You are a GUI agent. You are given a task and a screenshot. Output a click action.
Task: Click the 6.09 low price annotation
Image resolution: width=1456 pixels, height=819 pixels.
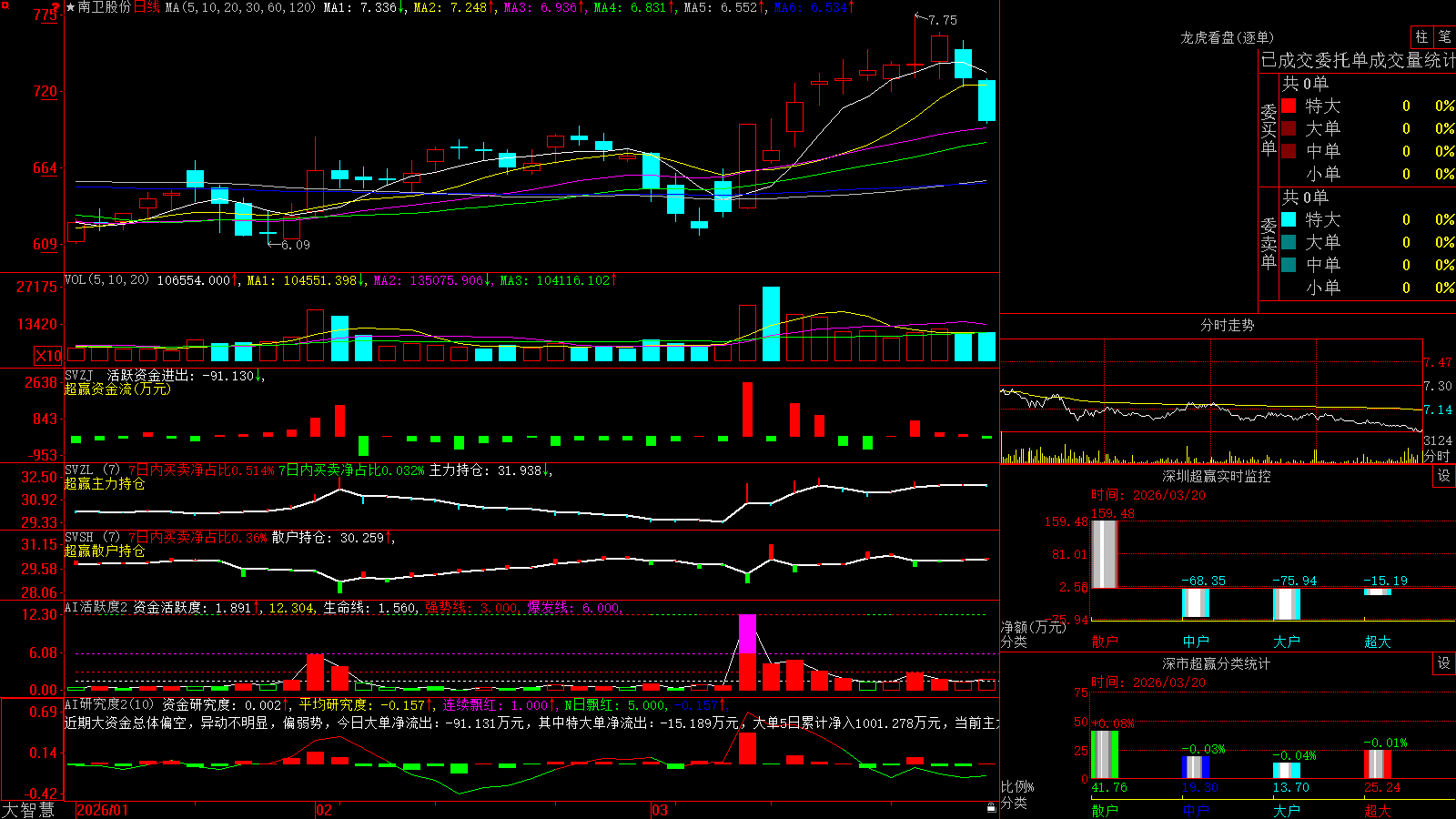click(x=296, y=245)
